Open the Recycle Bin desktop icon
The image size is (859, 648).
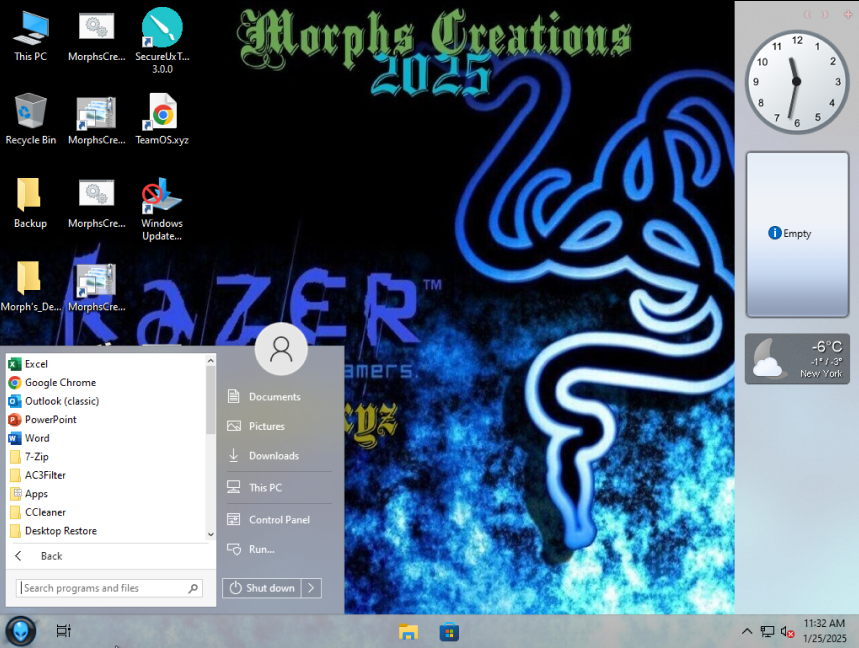tap(30, 119)
